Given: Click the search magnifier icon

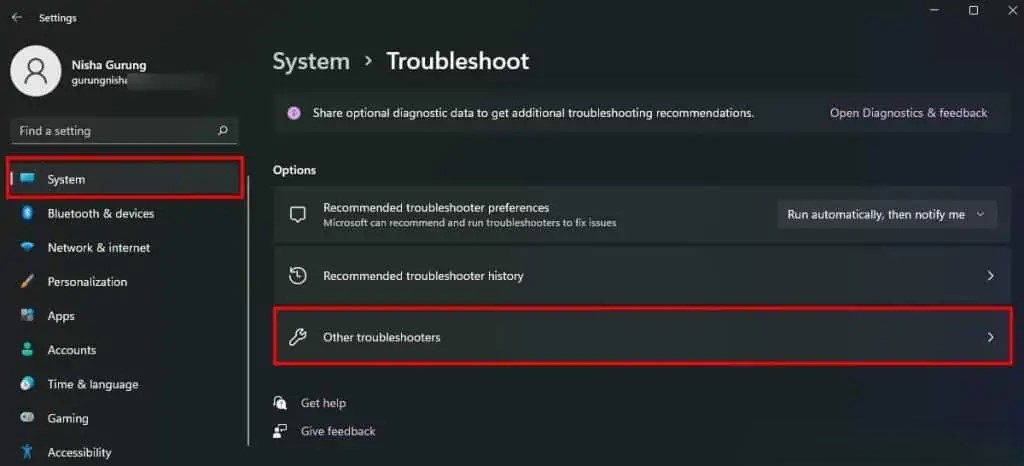Looking at the screenshot, I should 223,131.
